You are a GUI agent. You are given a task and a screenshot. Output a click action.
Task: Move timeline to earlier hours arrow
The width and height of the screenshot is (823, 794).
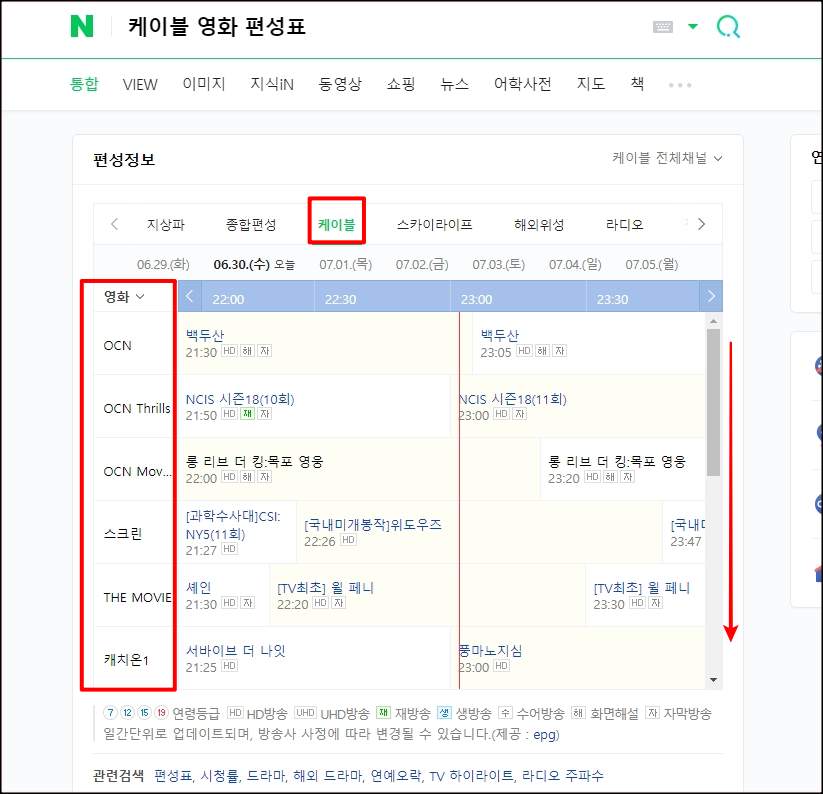189,297
